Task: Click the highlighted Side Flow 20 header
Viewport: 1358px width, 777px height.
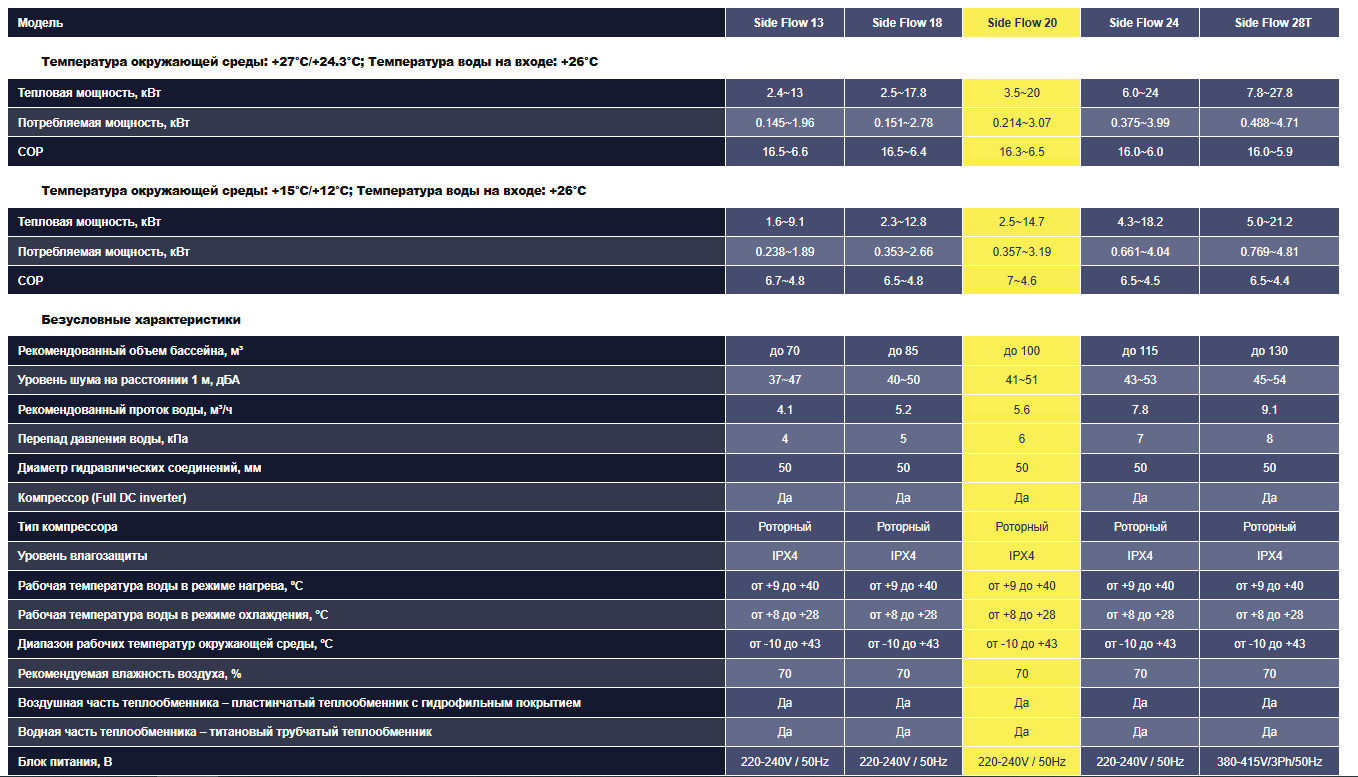Action: [x=1021, y=23]
